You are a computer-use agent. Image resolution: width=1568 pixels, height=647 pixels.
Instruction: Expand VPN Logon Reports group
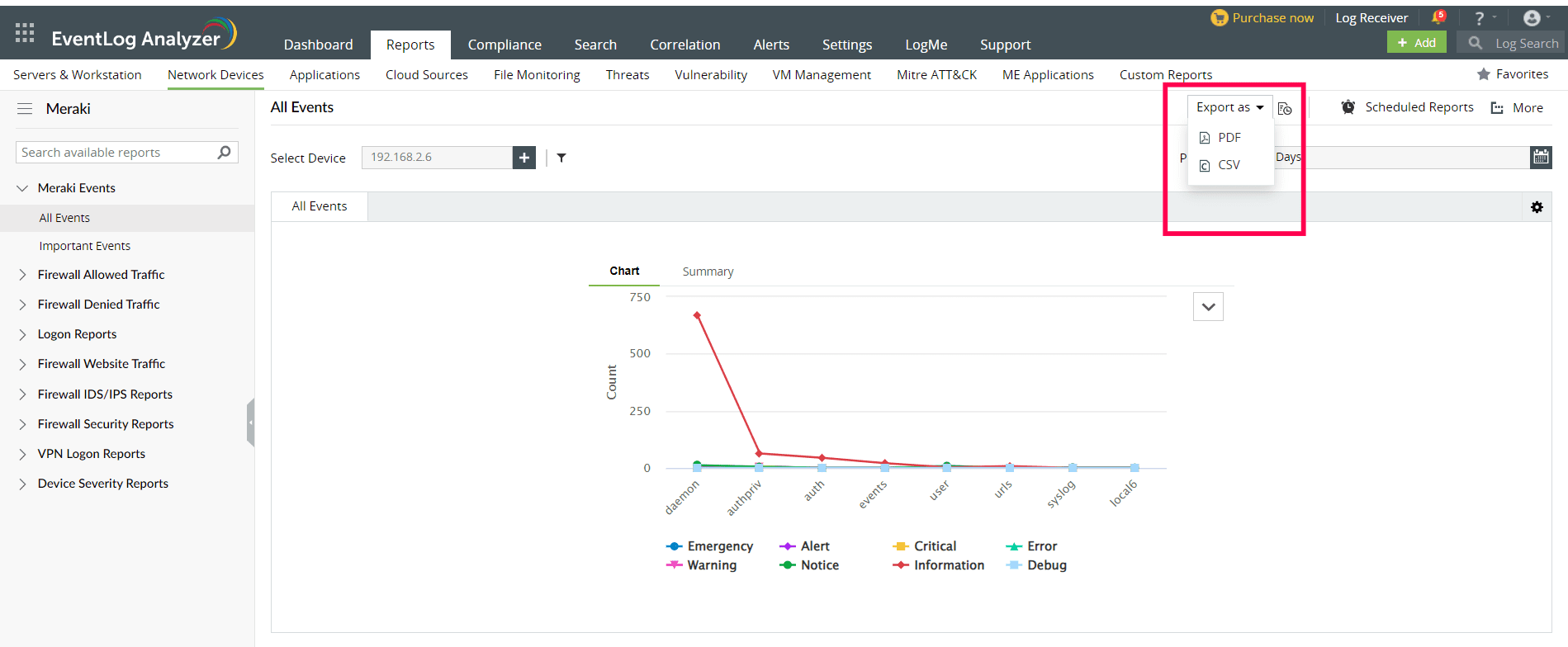22,454
